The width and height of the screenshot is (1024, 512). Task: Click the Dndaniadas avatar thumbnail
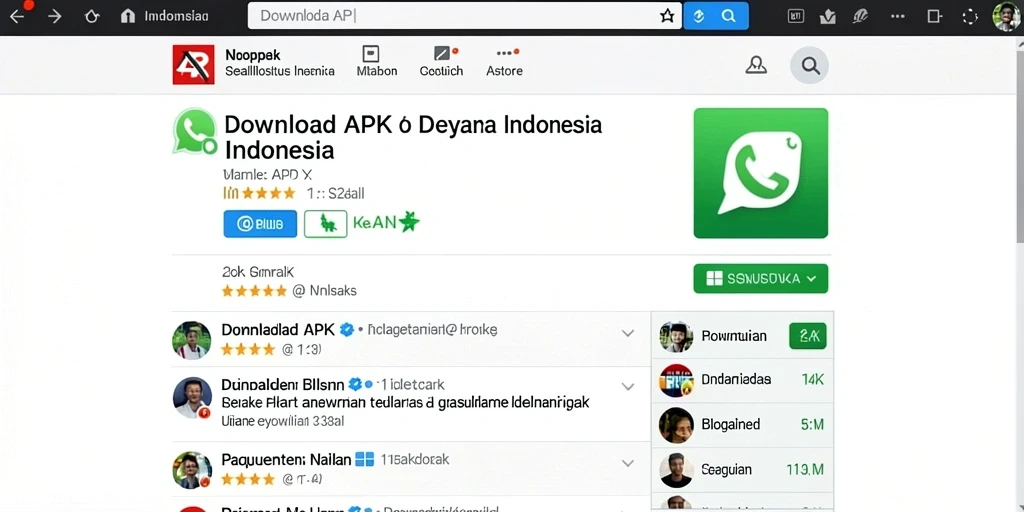[676, 380]
